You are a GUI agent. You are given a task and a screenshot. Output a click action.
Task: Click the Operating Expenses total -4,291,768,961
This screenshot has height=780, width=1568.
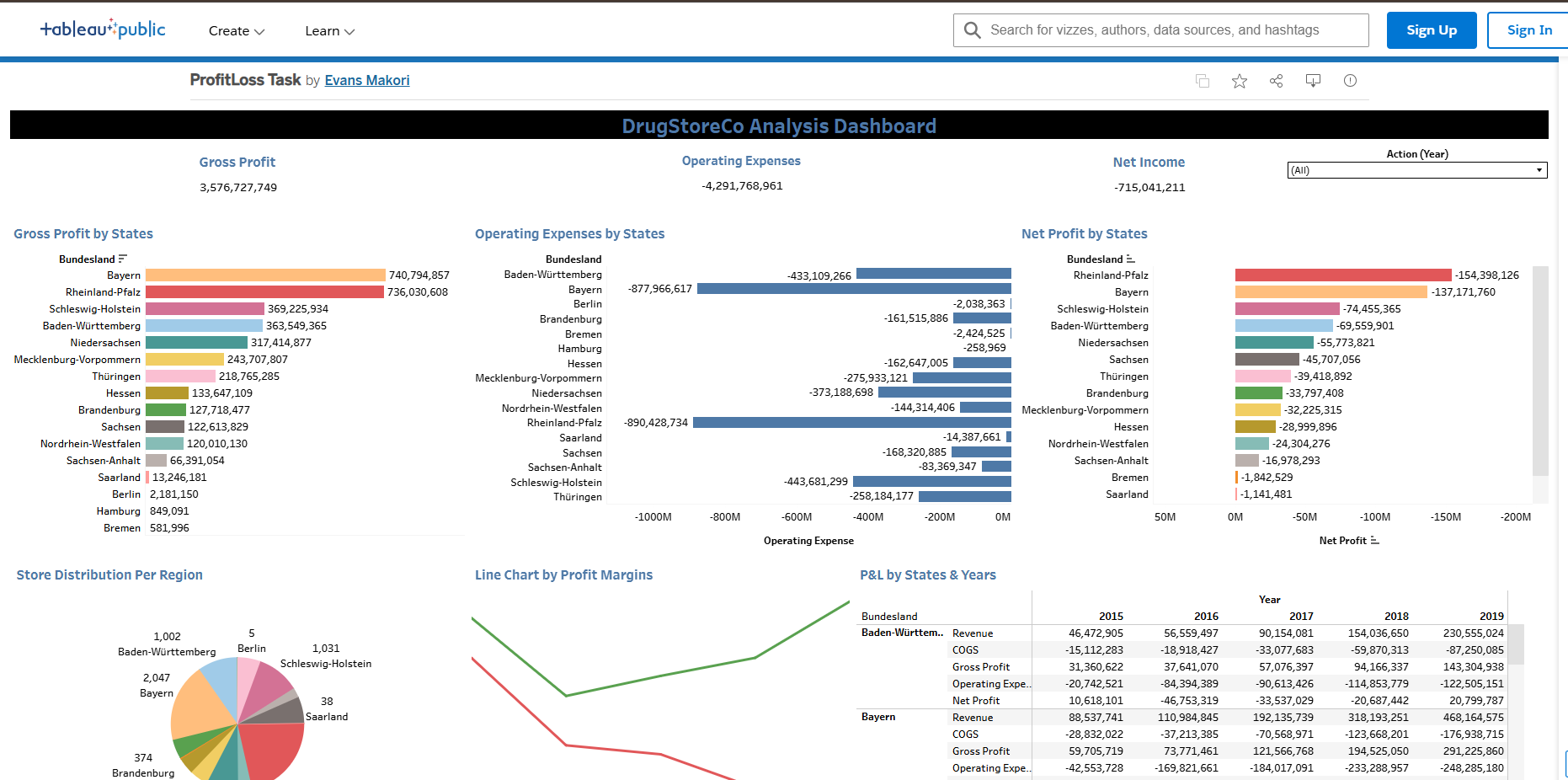point(742,186)
